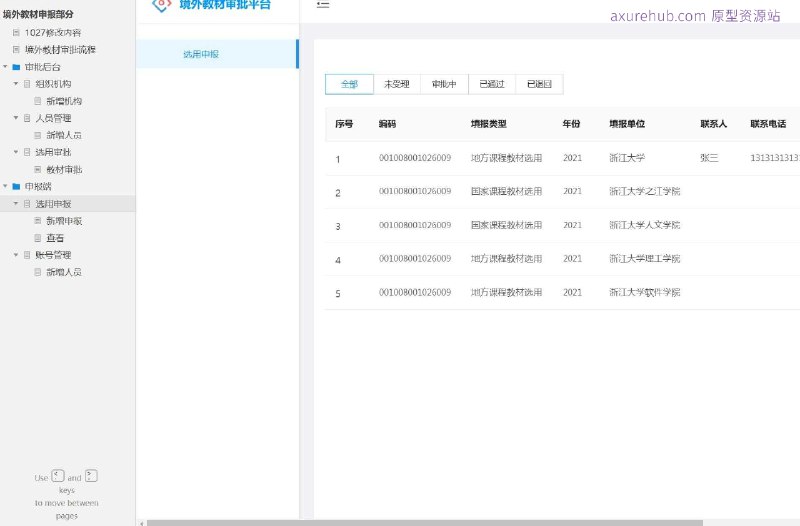This screenshot has width=800, height=526.
Task: Click the page icon next to 查看
Action: [x=37, y=238]
